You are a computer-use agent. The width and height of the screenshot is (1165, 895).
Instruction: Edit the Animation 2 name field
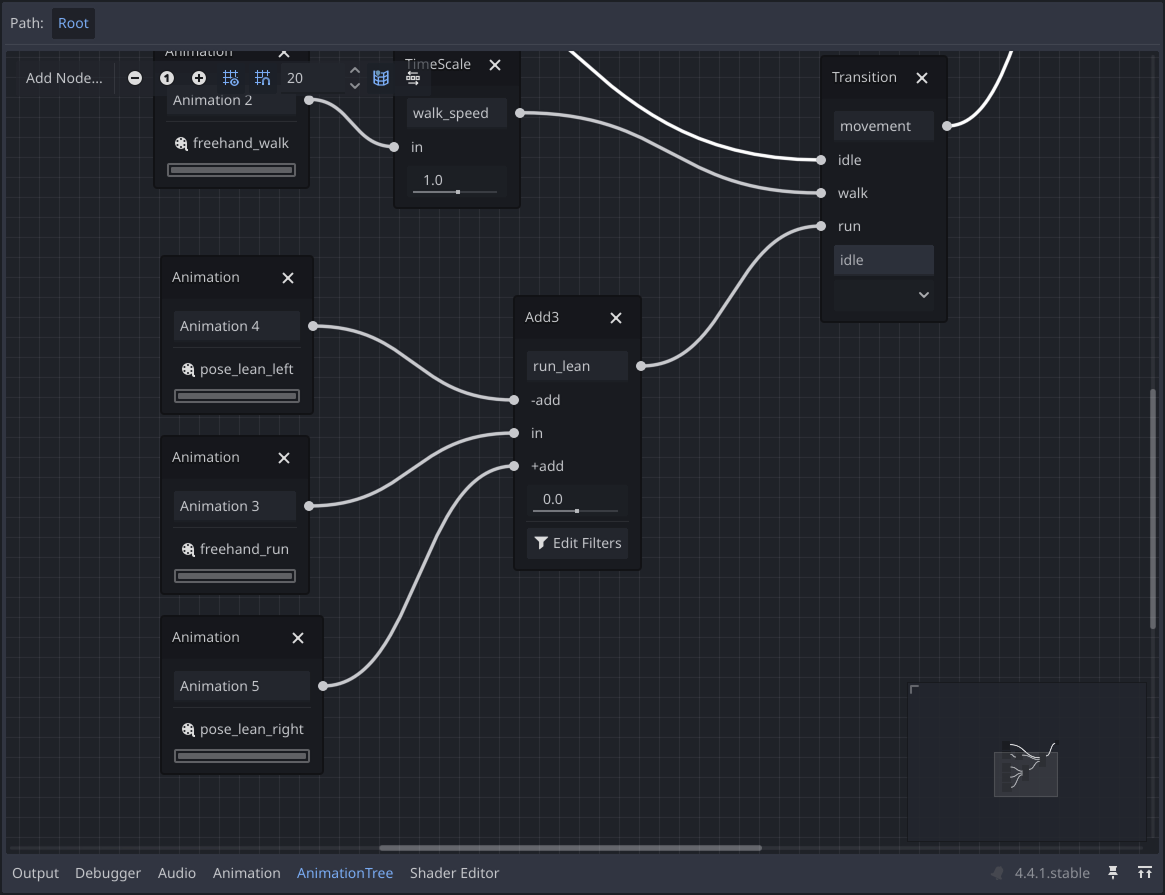coord(232,100)
